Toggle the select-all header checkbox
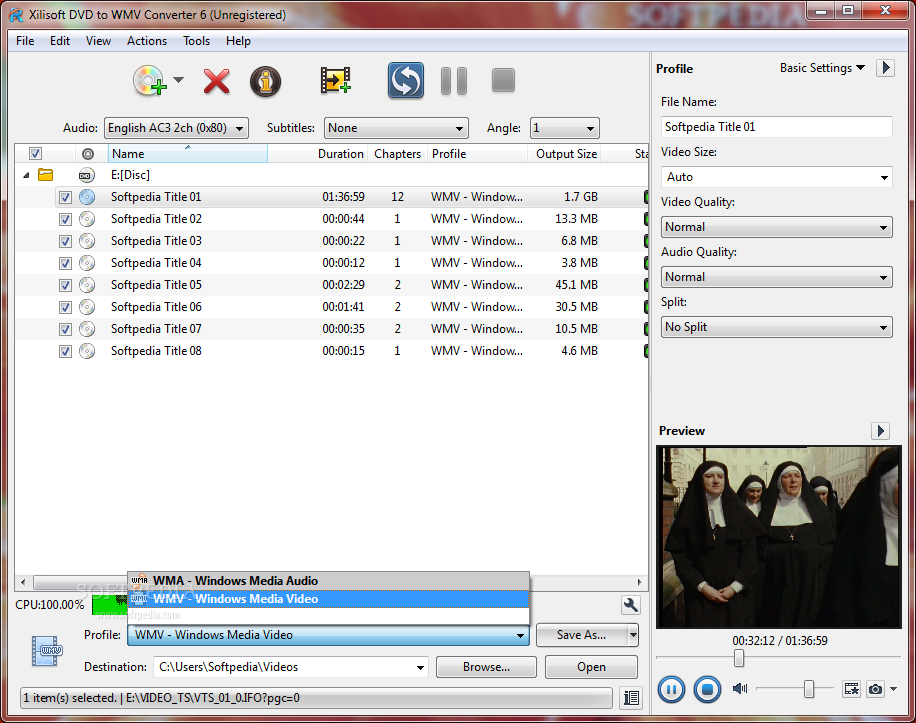The width and height of the screenshot is (916, 723). pyautogui.click(x=36, y=154)
